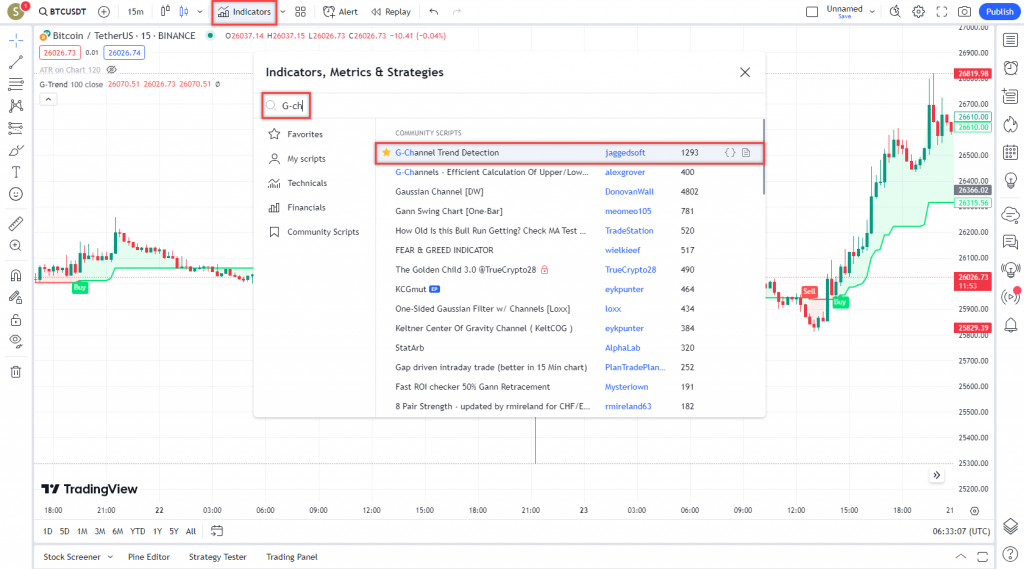Expand the Indicators favorites dropdown arrow
The width and height of the screenshot is (1024, 569).
[x=283, y=12]
